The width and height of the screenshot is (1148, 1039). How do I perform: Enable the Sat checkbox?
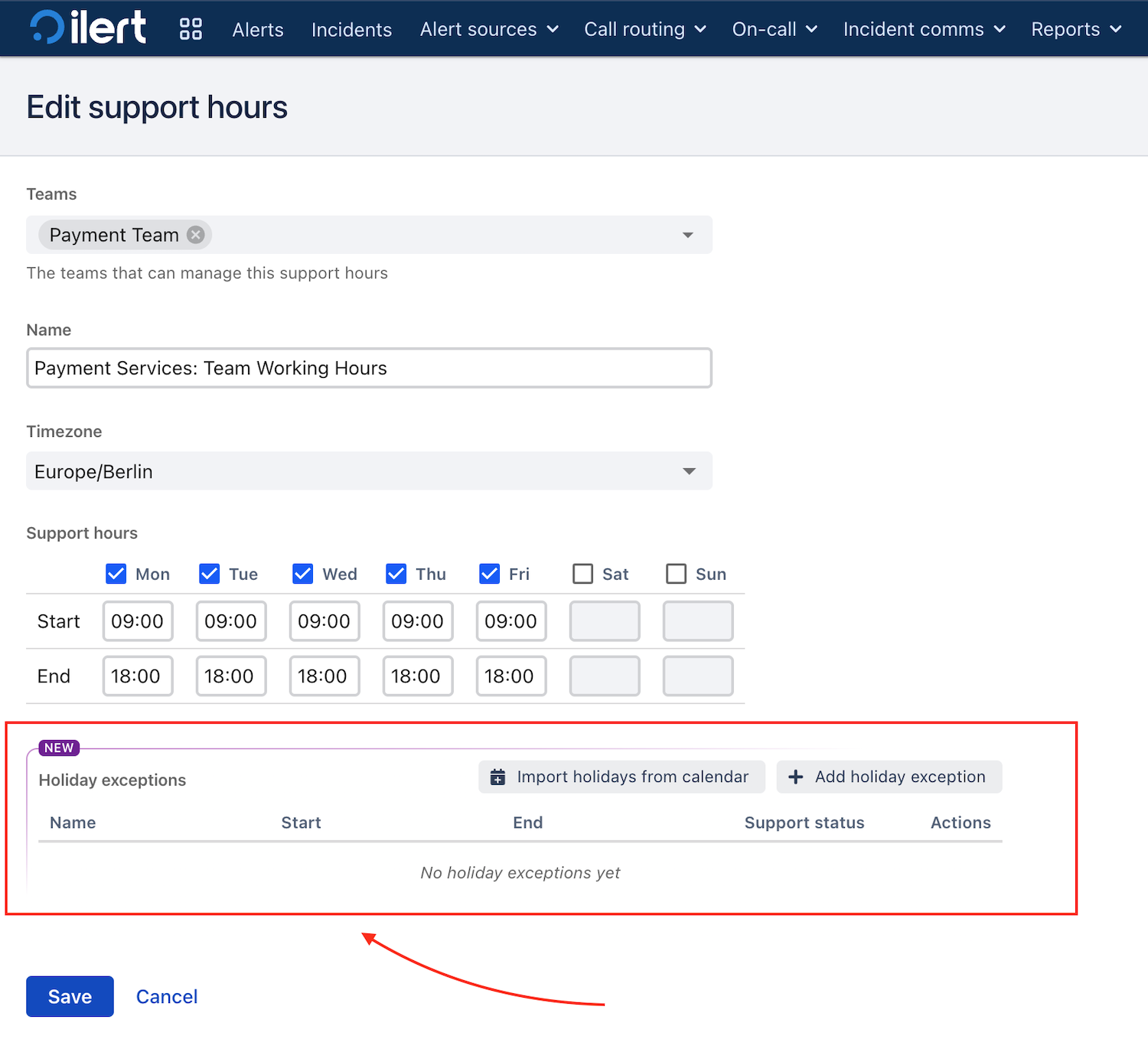(x=583, y=574)
